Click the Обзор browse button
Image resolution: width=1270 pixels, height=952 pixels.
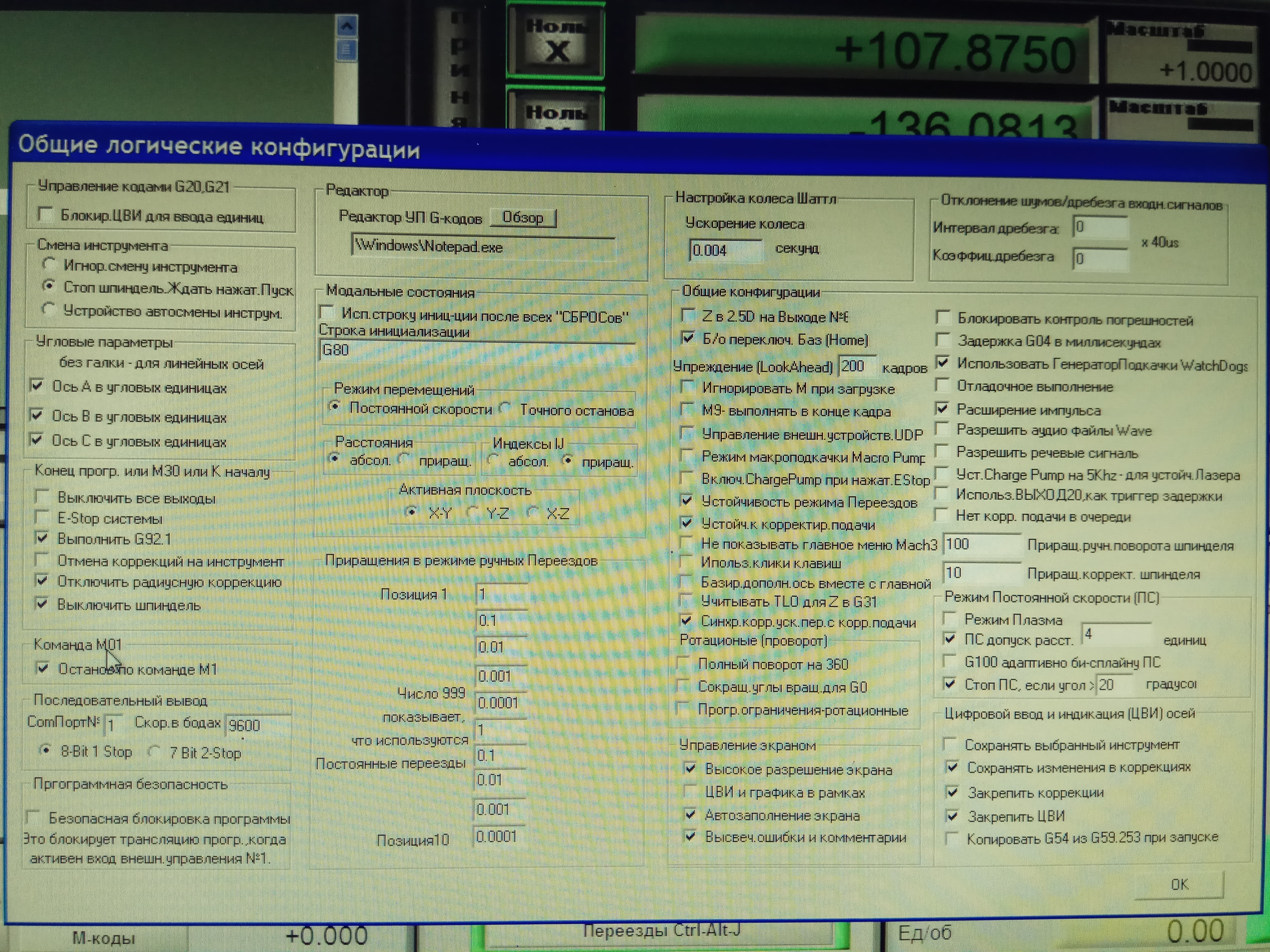(x=522, y=218)
